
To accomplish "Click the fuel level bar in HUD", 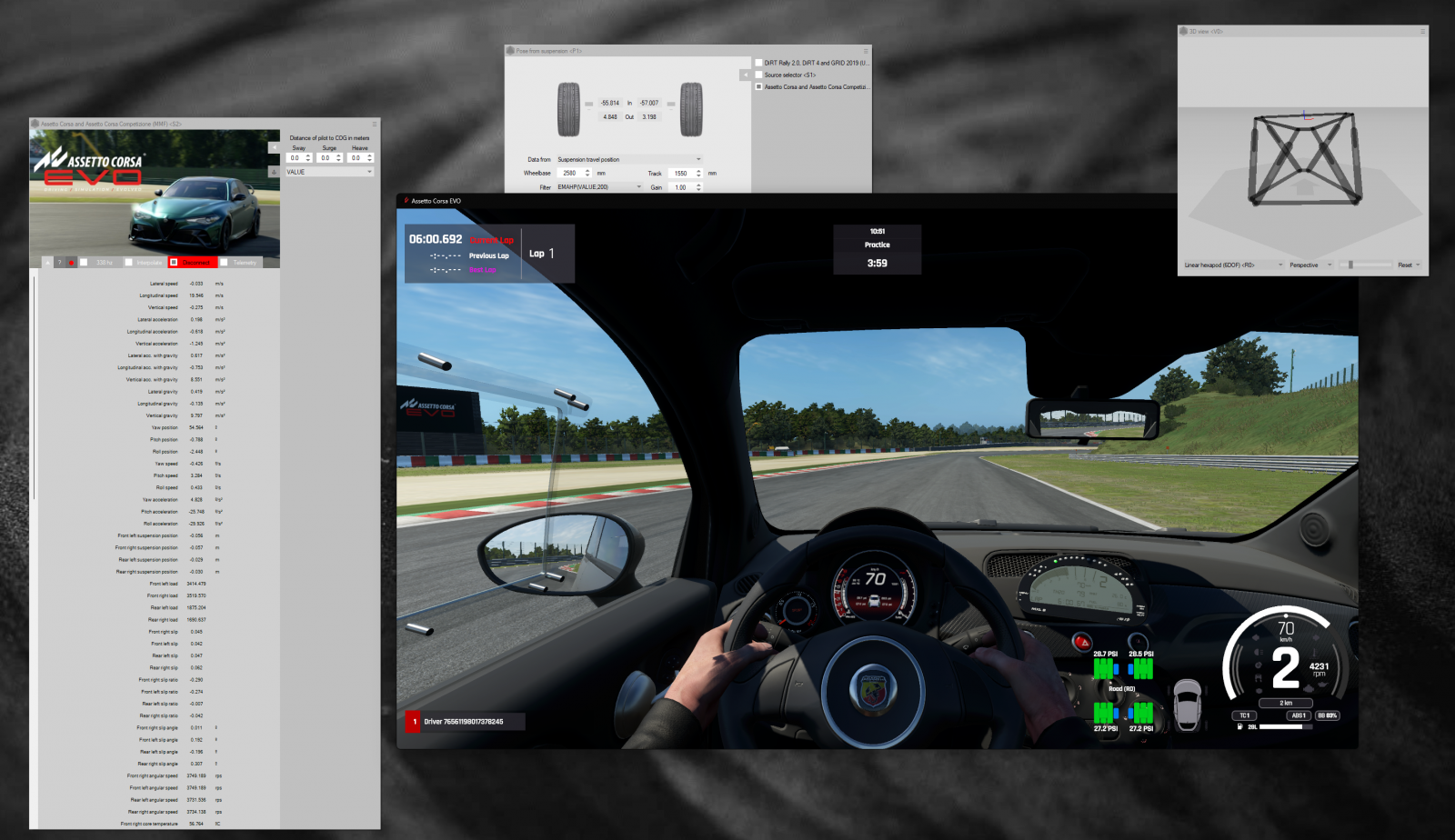I will tap(1287, 726).
